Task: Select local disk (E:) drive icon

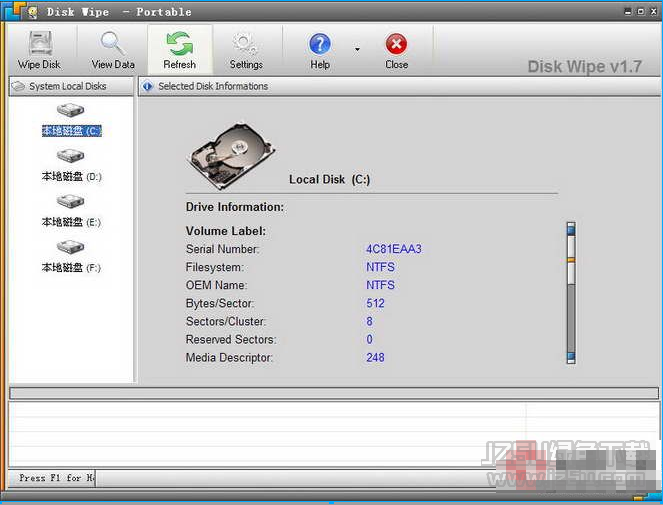Action: click(71, 201)
